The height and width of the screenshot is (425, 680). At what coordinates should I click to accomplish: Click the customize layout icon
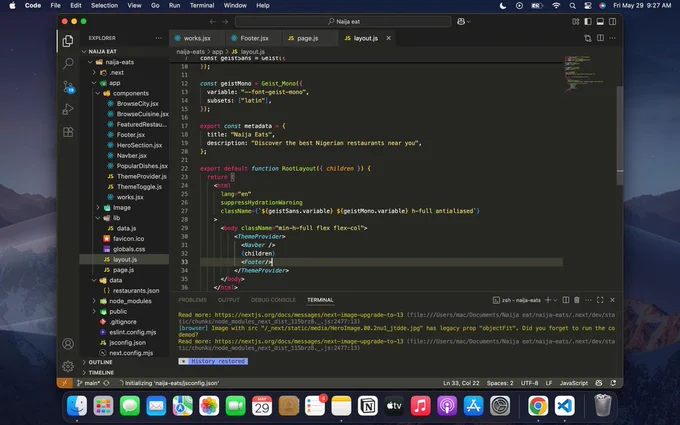(575, 22)
